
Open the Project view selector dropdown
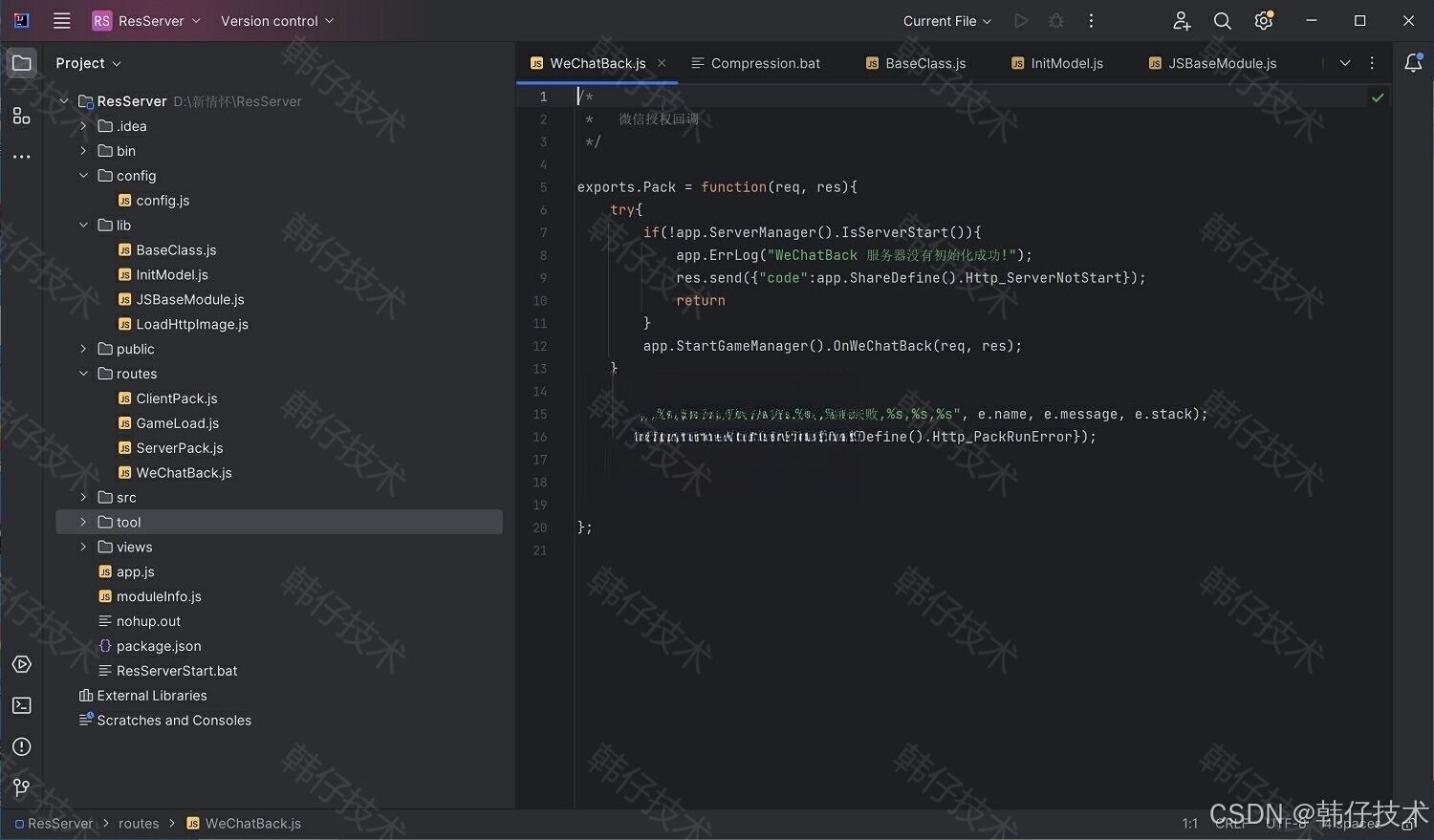click(88, 63)
